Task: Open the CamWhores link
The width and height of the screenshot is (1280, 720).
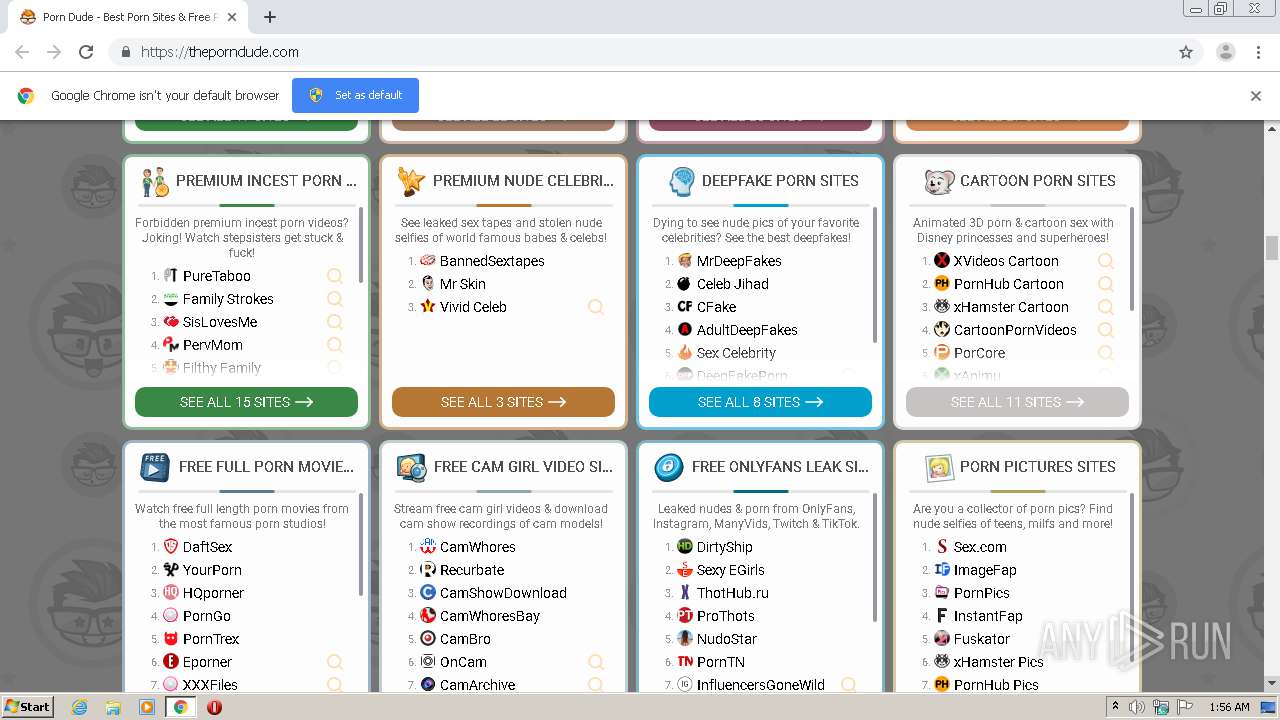Action: coord(478,547)
